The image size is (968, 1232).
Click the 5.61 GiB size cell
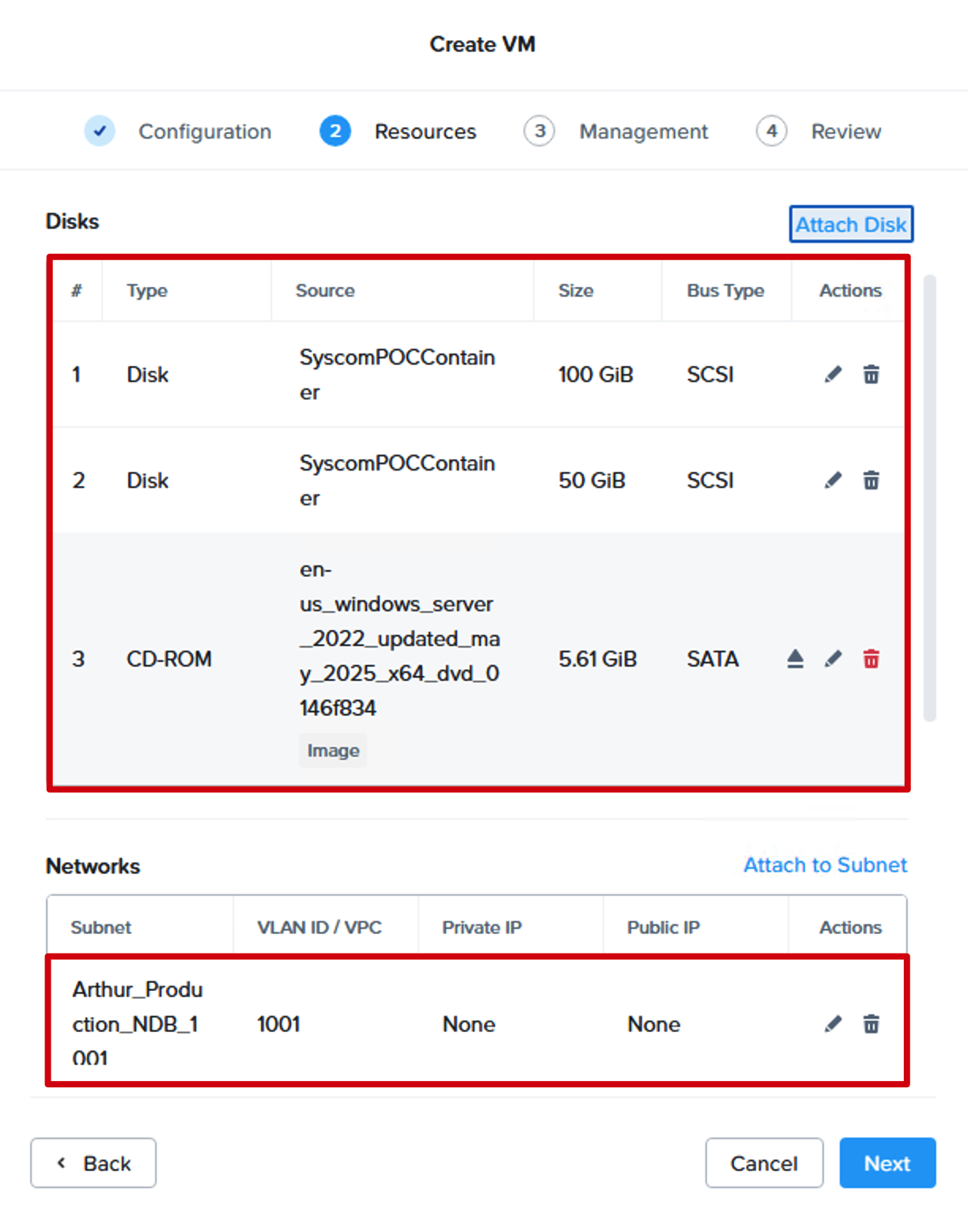point(598,659)
